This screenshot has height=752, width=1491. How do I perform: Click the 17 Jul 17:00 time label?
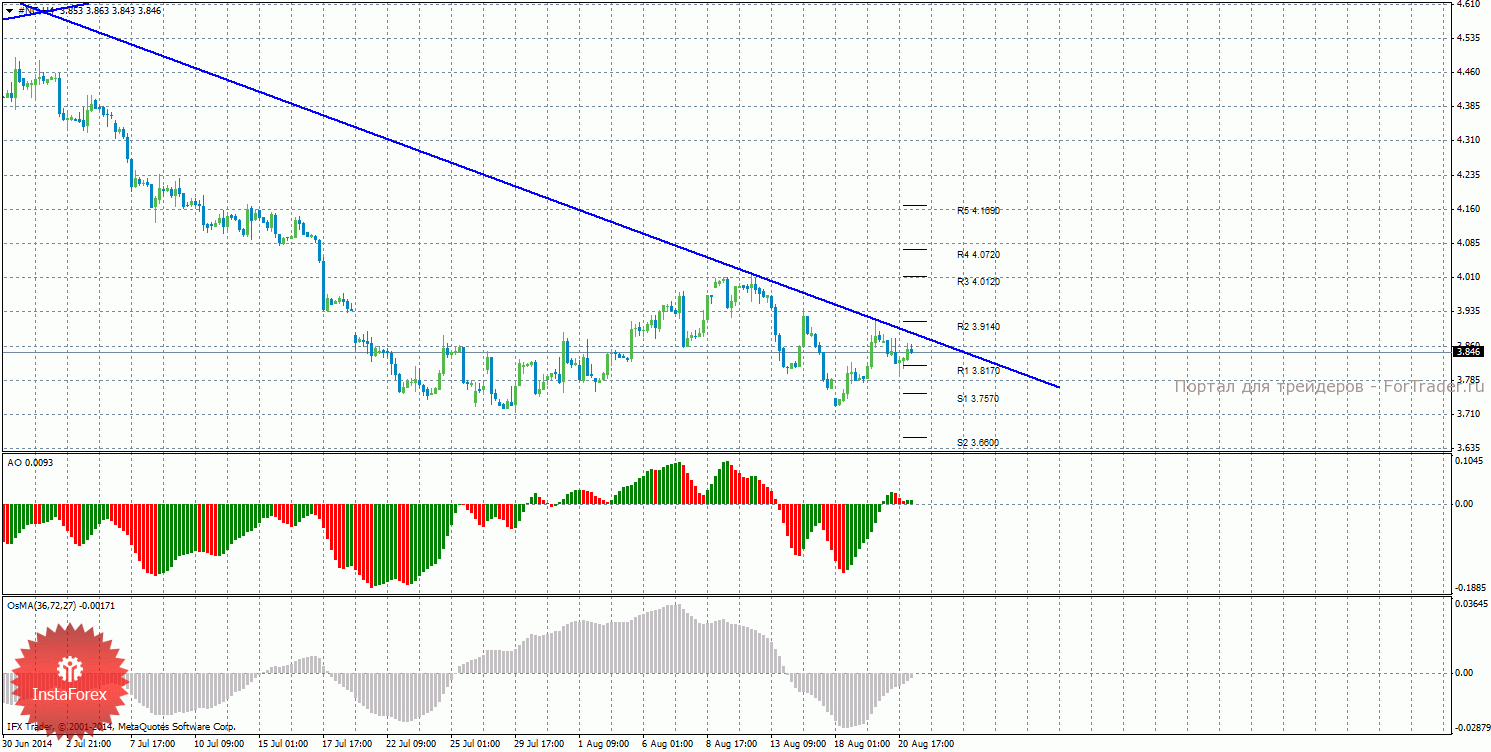(x=346, y=744)
